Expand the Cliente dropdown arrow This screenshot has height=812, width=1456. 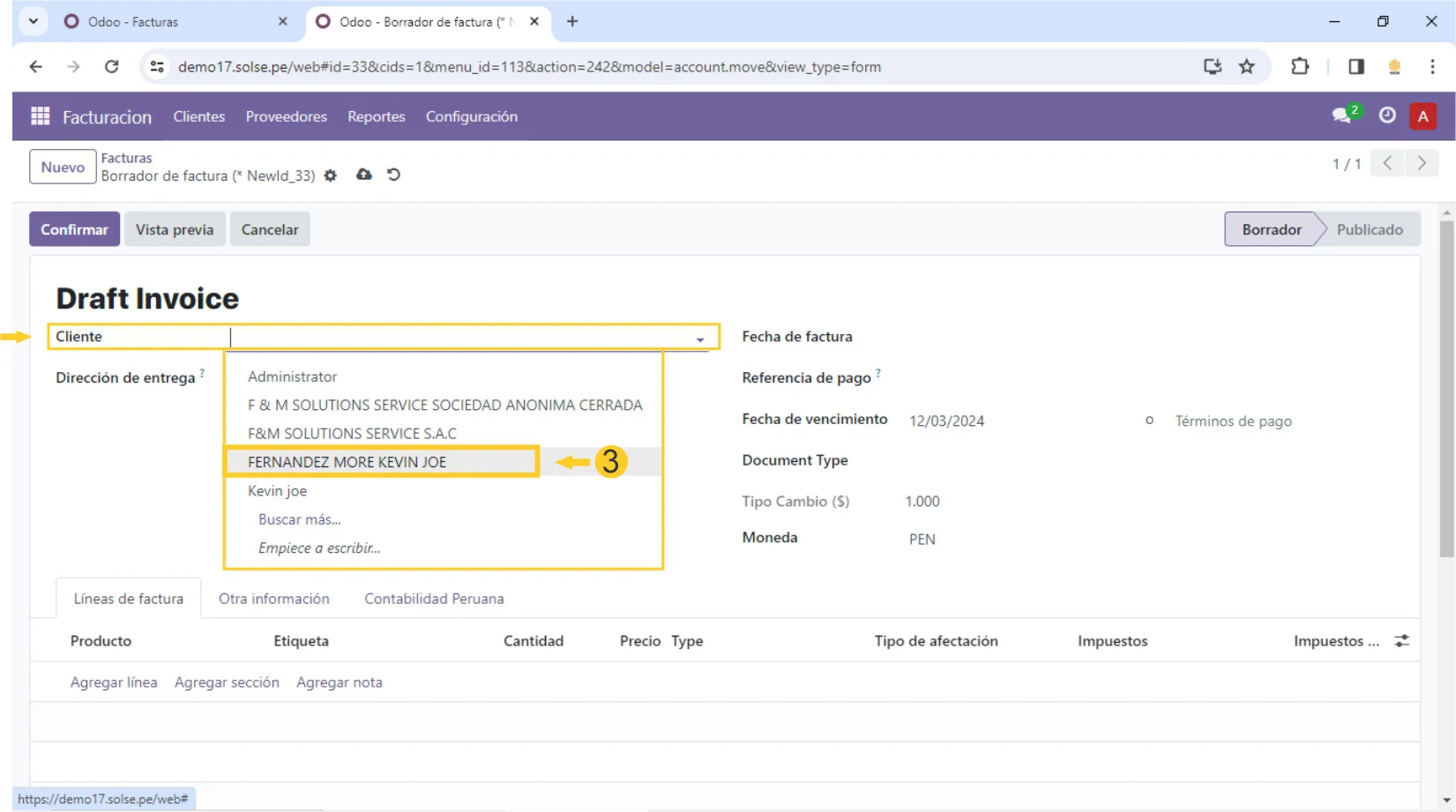coord(700,339)
